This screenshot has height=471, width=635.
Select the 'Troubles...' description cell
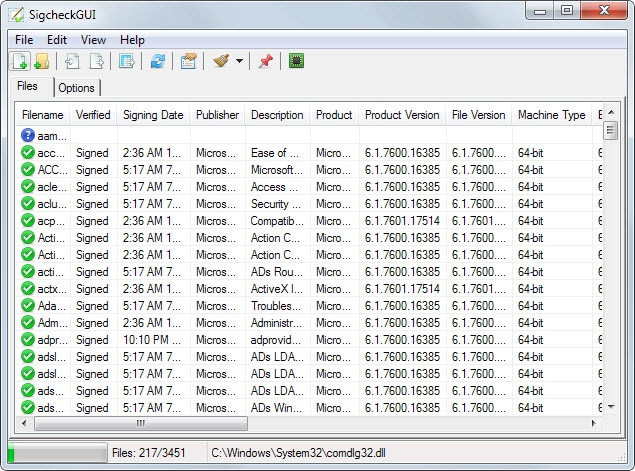(x=276, y=306)
